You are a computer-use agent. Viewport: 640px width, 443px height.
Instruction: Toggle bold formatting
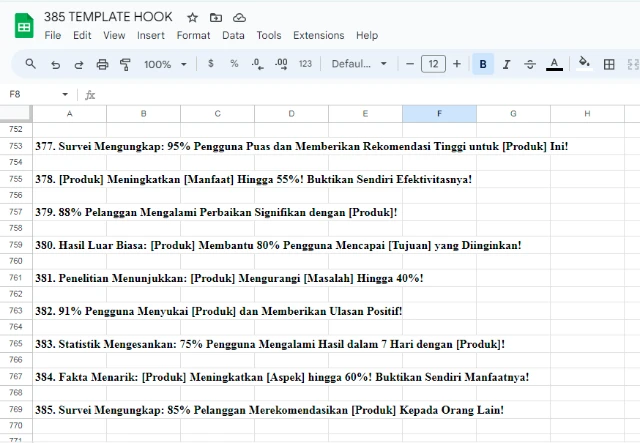483,64
